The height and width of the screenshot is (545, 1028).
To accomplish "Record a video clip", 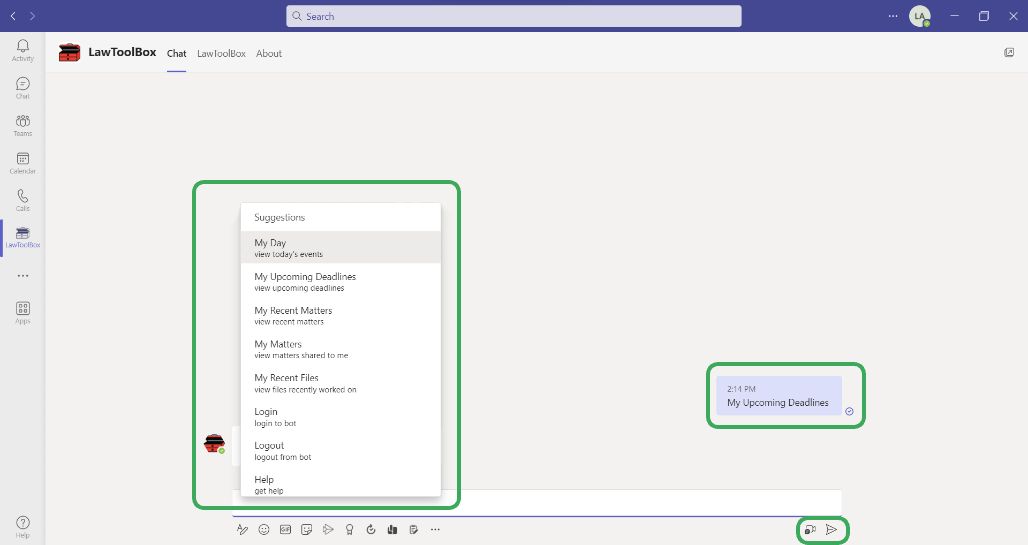I will (810, 530).
